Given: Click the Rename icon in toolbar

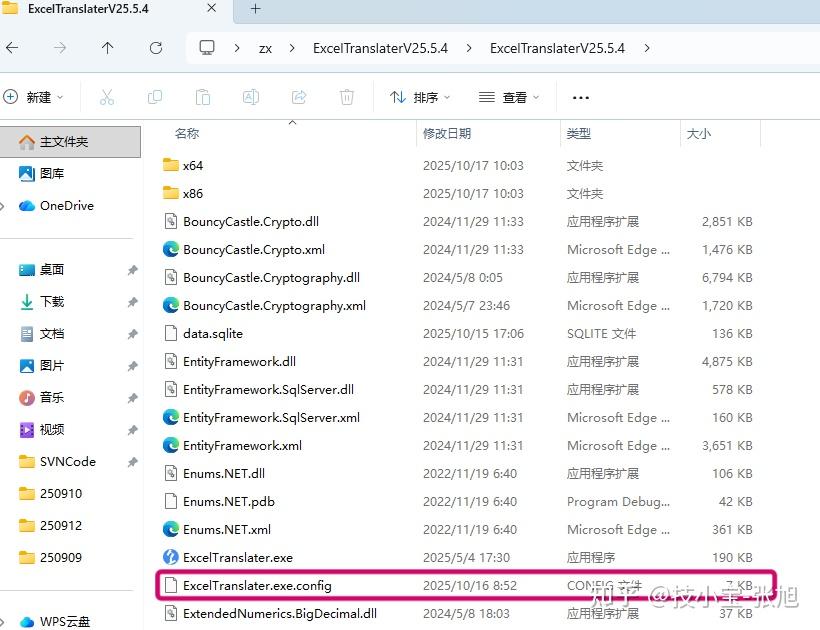Looking at the screenshot, I should [x=251, y=97].
